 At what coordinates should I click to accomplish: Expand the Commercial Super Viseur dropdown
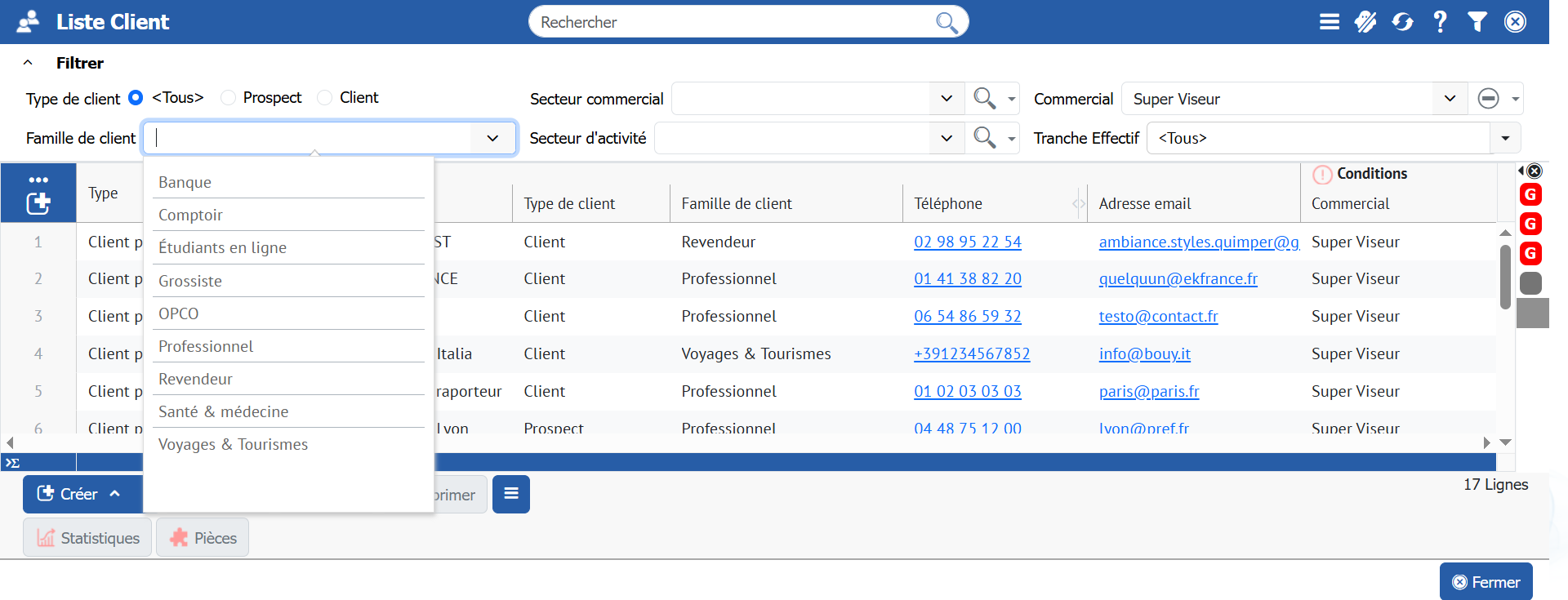pyautogui.click(x=1450, y=99)
